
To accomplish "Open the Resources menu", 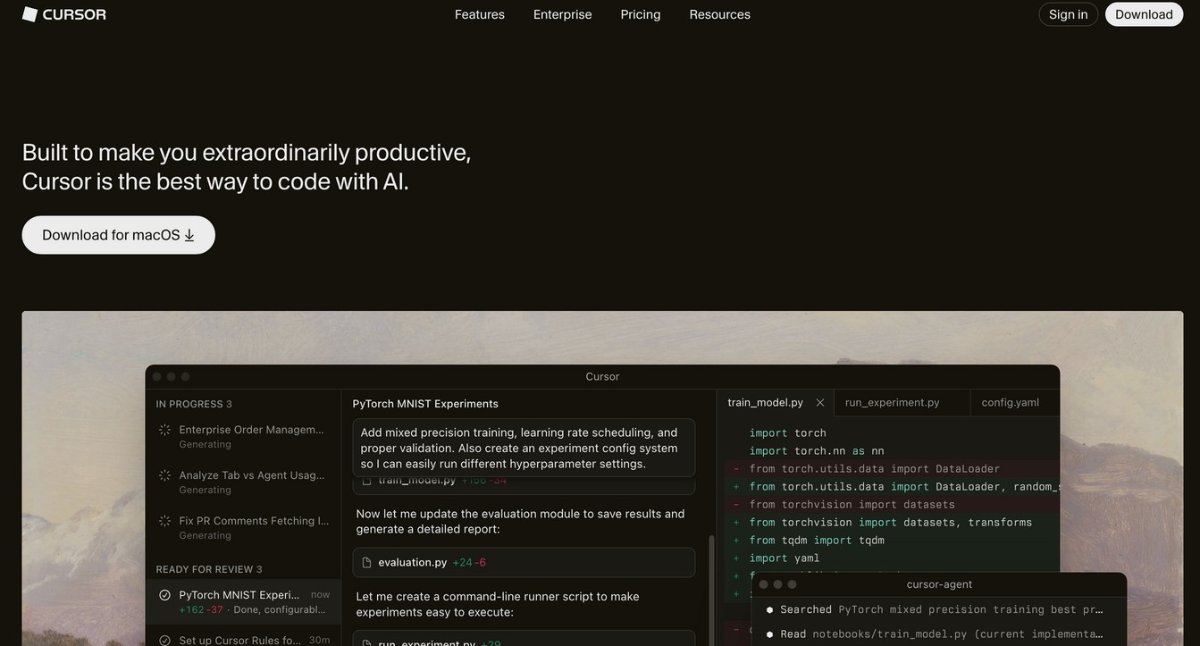I will (719, 14).
